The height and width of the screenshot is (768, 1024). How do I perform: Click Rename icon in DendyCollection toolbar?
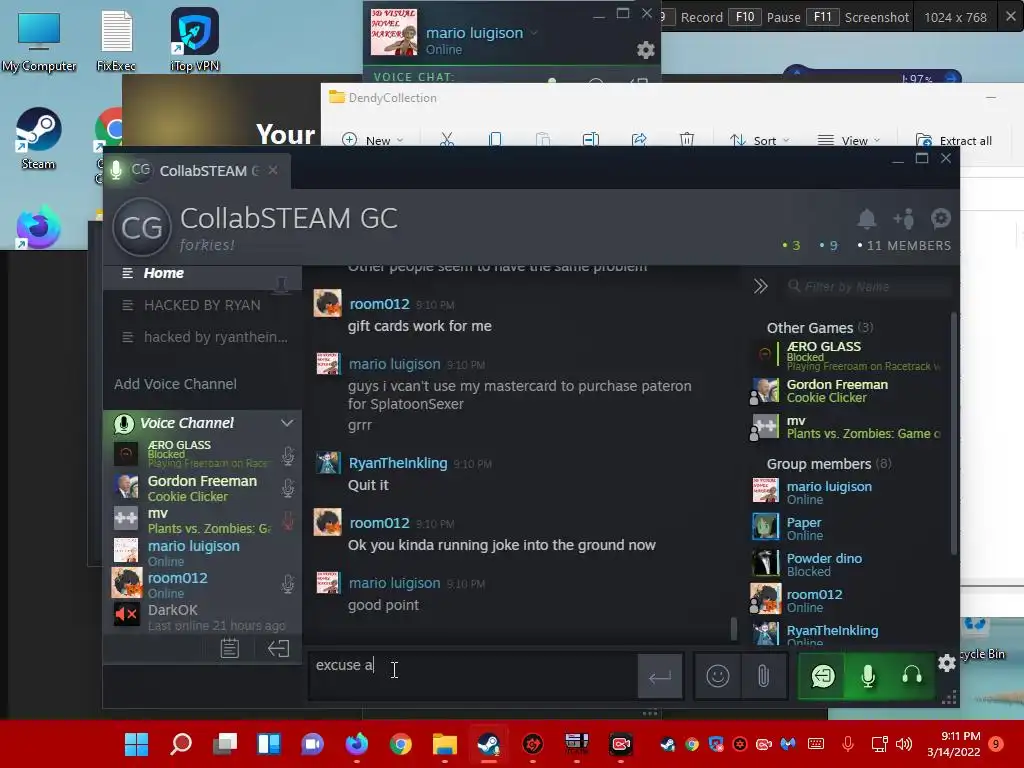pyautogui.click(x=591, y=139)
